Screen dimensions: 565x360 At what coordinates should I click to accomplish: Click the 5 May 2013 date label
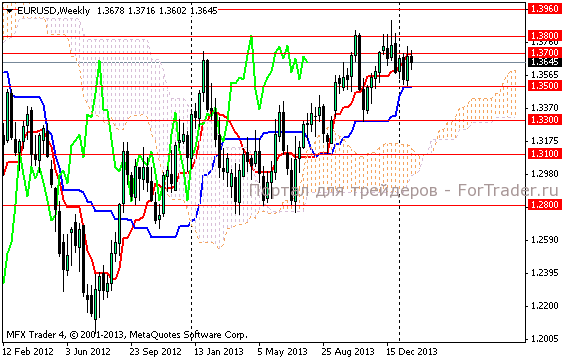pyautogui.click(x=282, y=351)
